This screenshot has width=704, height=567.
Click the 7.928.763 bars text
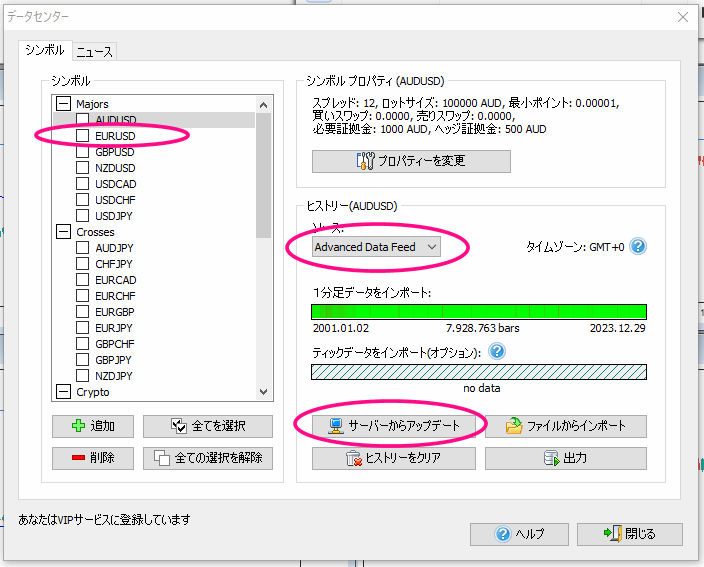(x=482, y=328)
